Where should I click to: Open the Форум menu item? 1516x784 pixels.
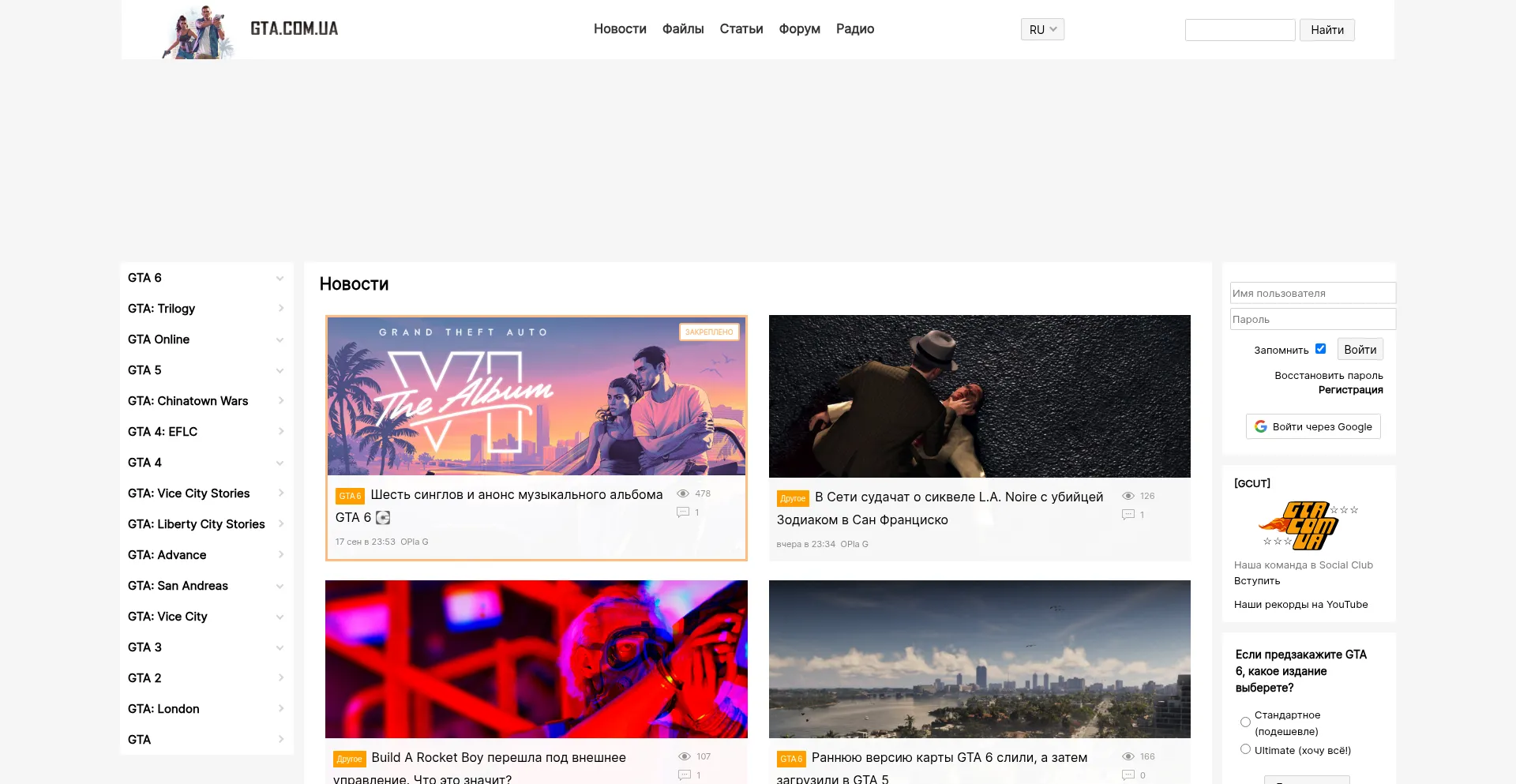(x=800, y=29)
